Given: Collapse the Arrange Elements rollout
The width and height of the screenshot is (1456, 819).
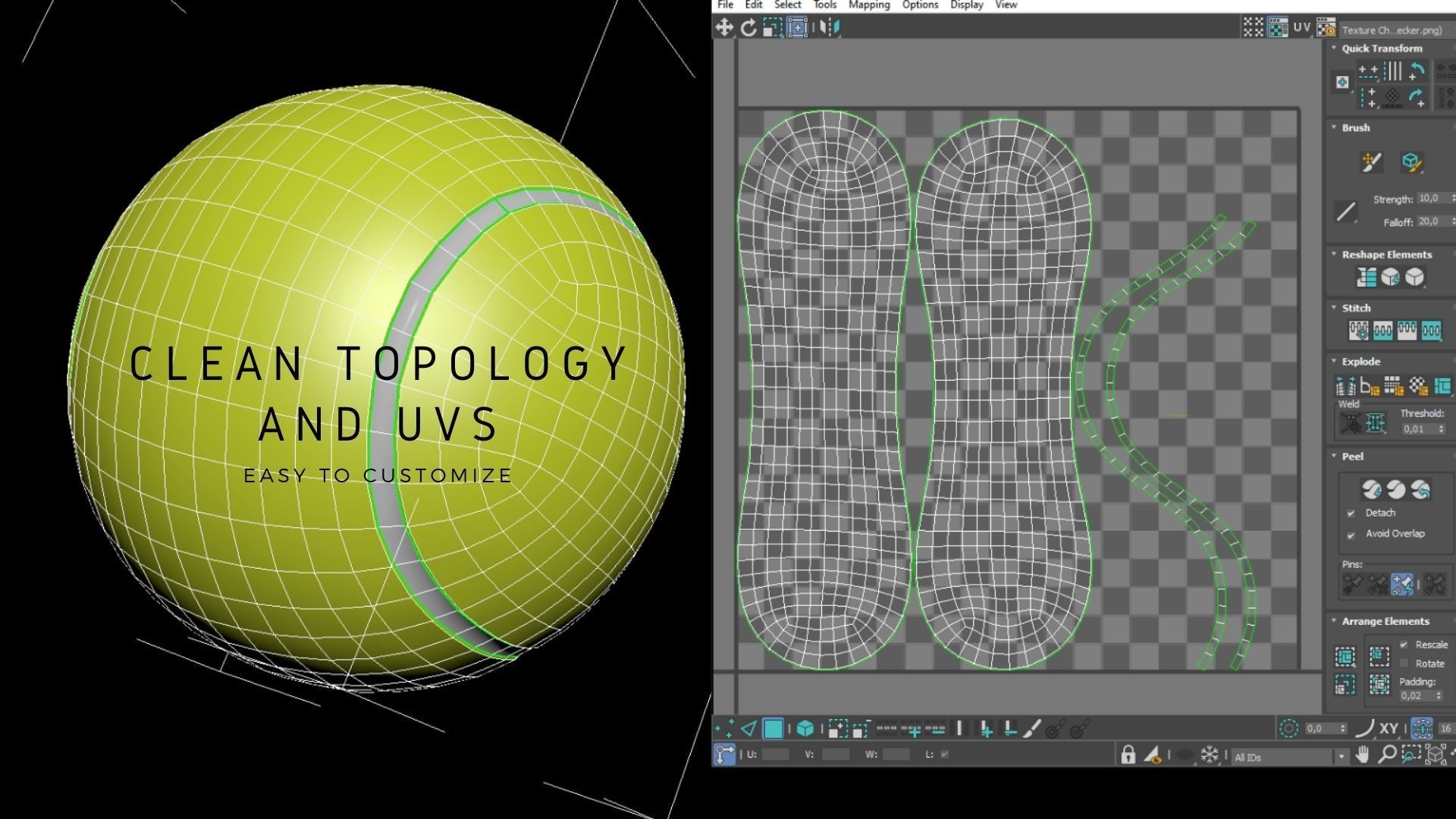Looking at the screenshot, I should coord(1335,620).
